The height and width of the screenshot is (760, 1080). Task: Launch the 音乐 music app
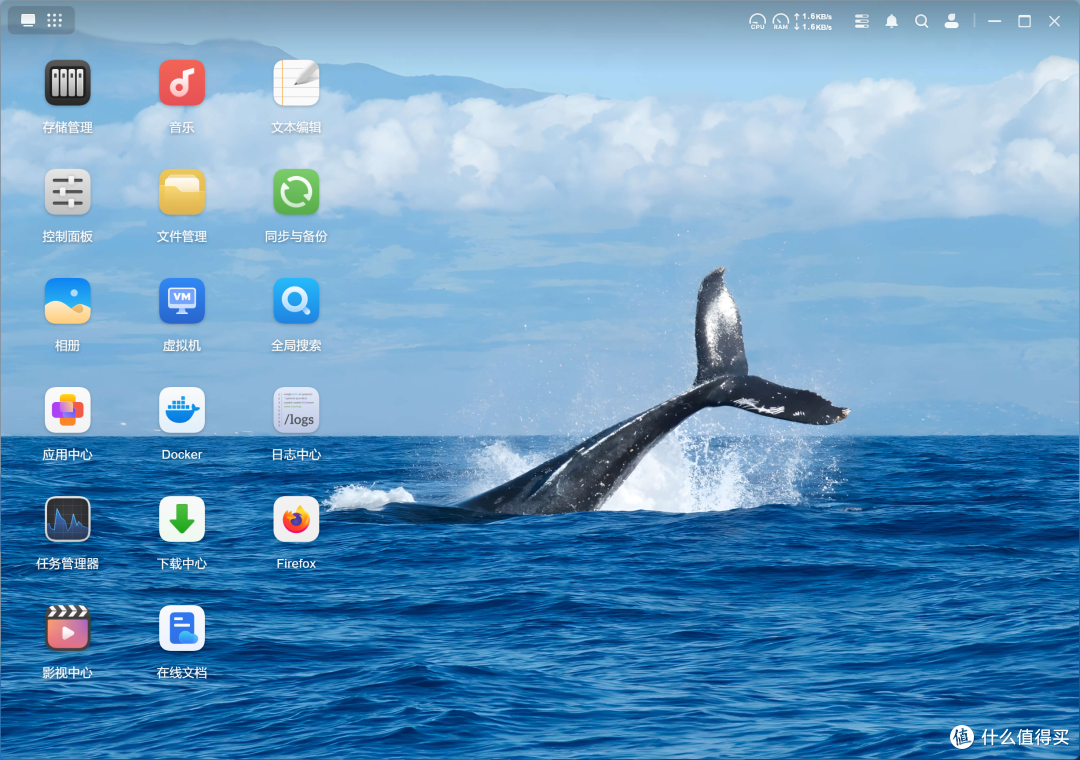(182, 83)
